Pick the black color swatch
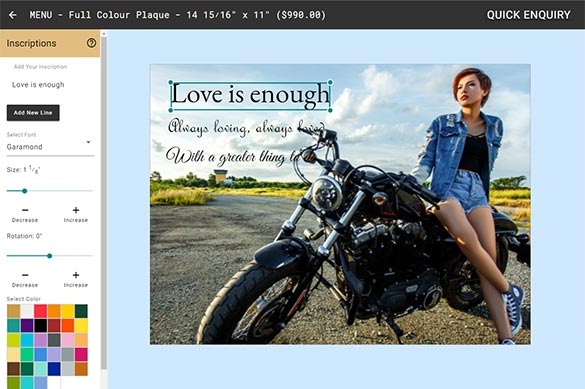585x389 pixels. [x=40, y=326]
